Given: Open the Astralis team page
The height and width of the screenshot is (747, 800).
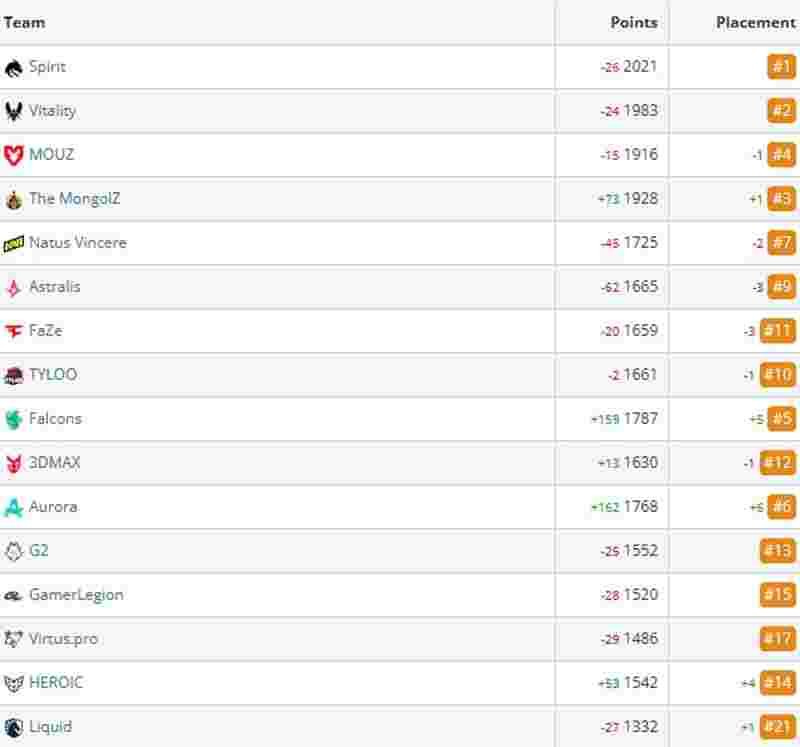Looking at the screenshot, I should pos(55,287).
